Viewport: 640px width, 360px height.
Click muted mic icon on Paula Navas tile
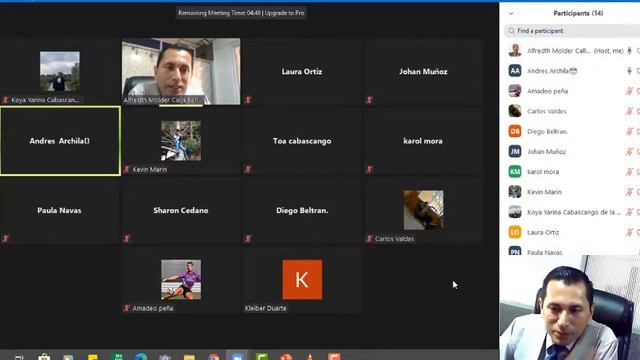coord(5,238)
